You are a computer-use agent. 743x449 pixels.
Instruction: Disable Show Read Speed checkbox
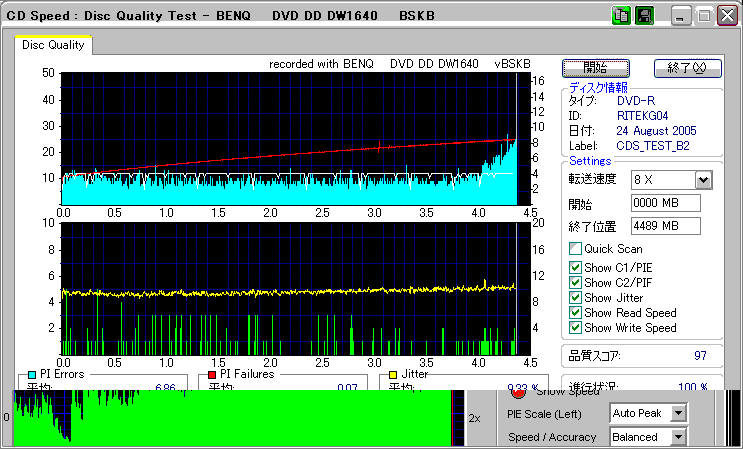click(575, 312)
